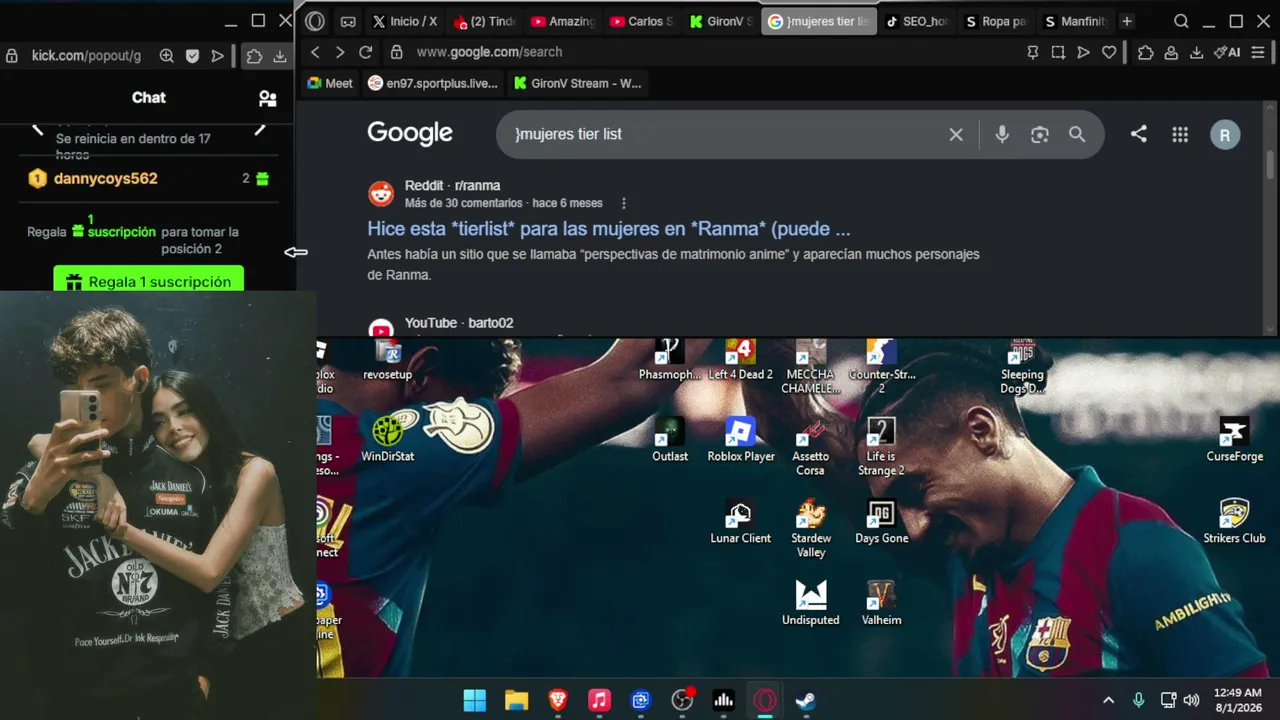Viewport: 1280px width, 720px height.
Task: Open the Roblox Player desktop shortcut
Action: 741,440
